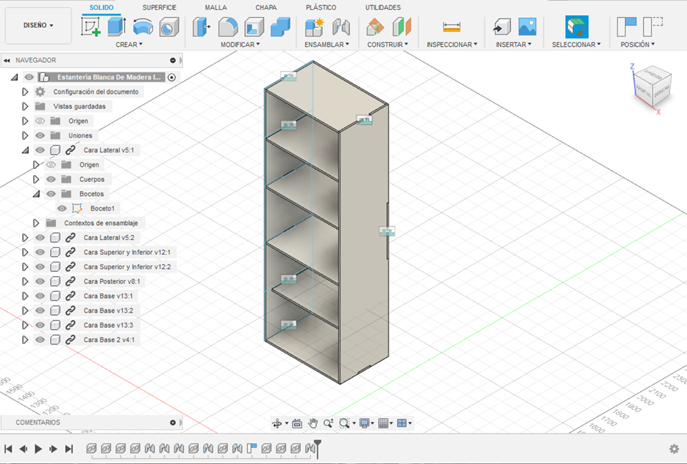687x464 pixels.
Task: Open Display Settings in navigation bar
Action: 365,423
